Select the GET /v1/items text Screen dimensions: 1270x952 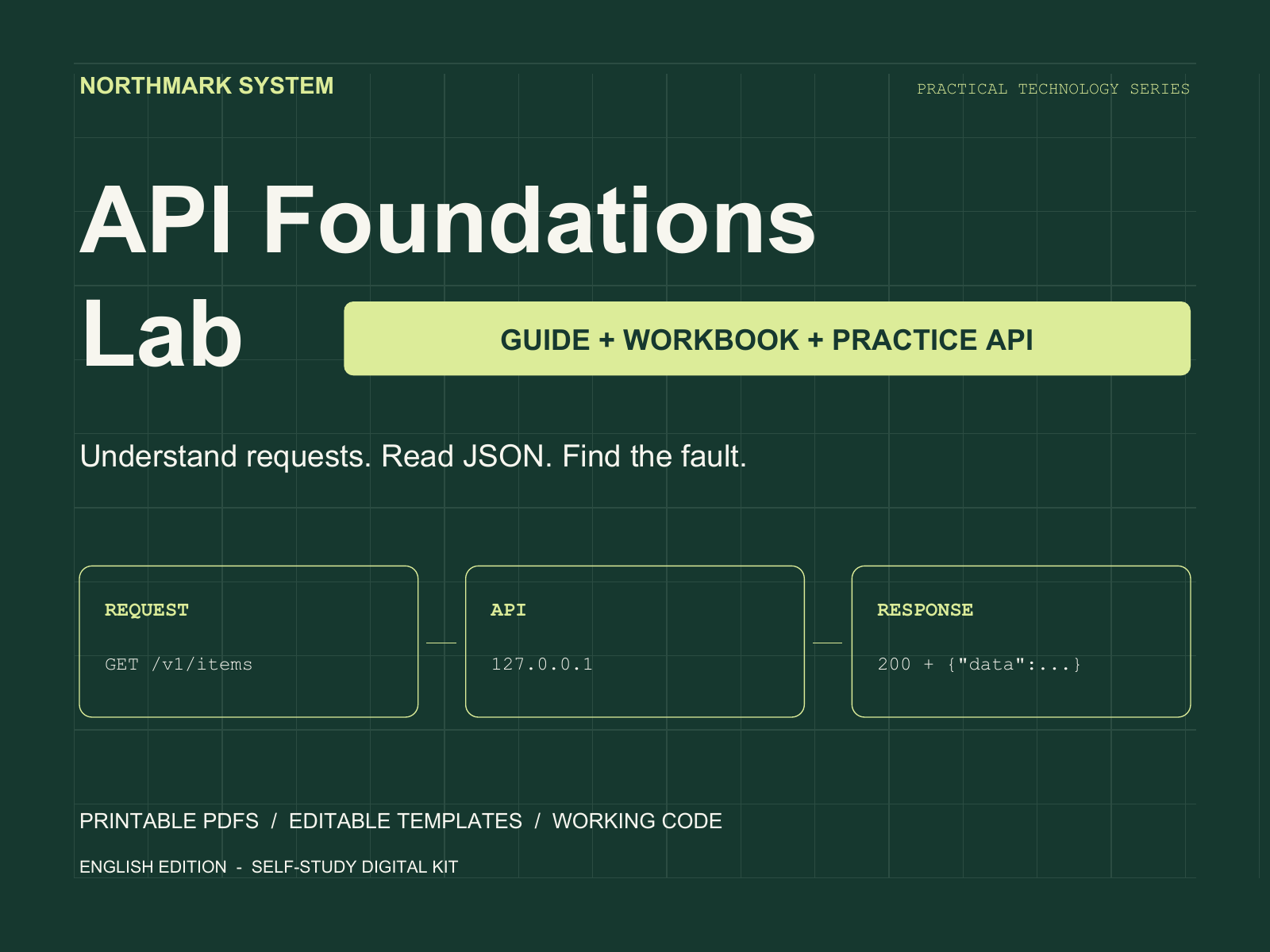click(179, 665)
